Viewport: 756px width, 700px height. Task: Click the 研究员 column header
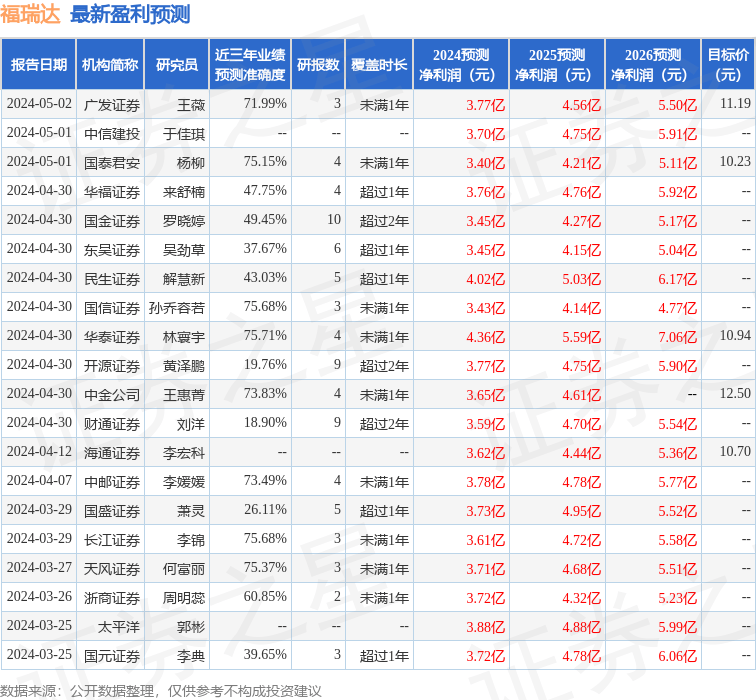(177, 65)
